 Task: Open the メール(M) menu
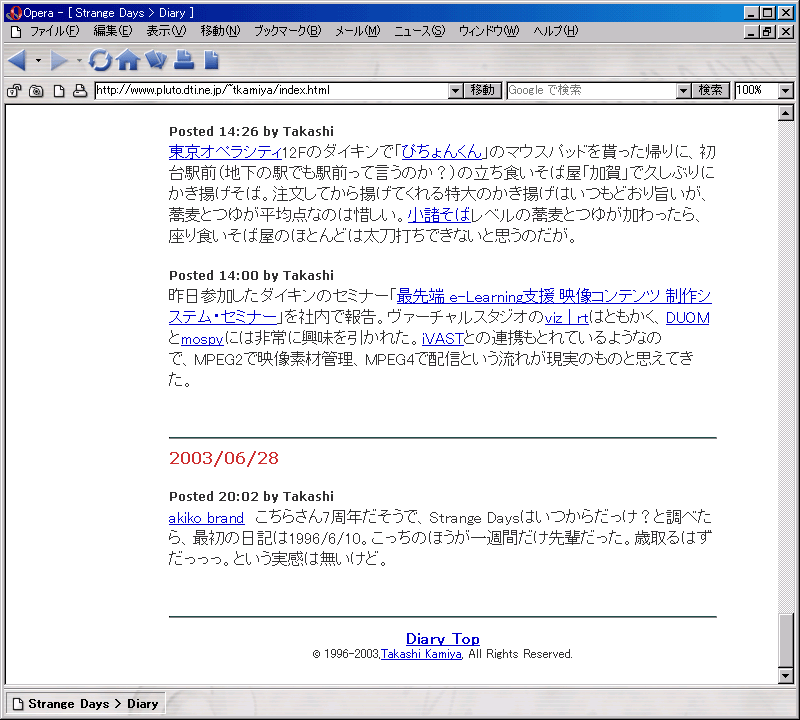[357, 31]
